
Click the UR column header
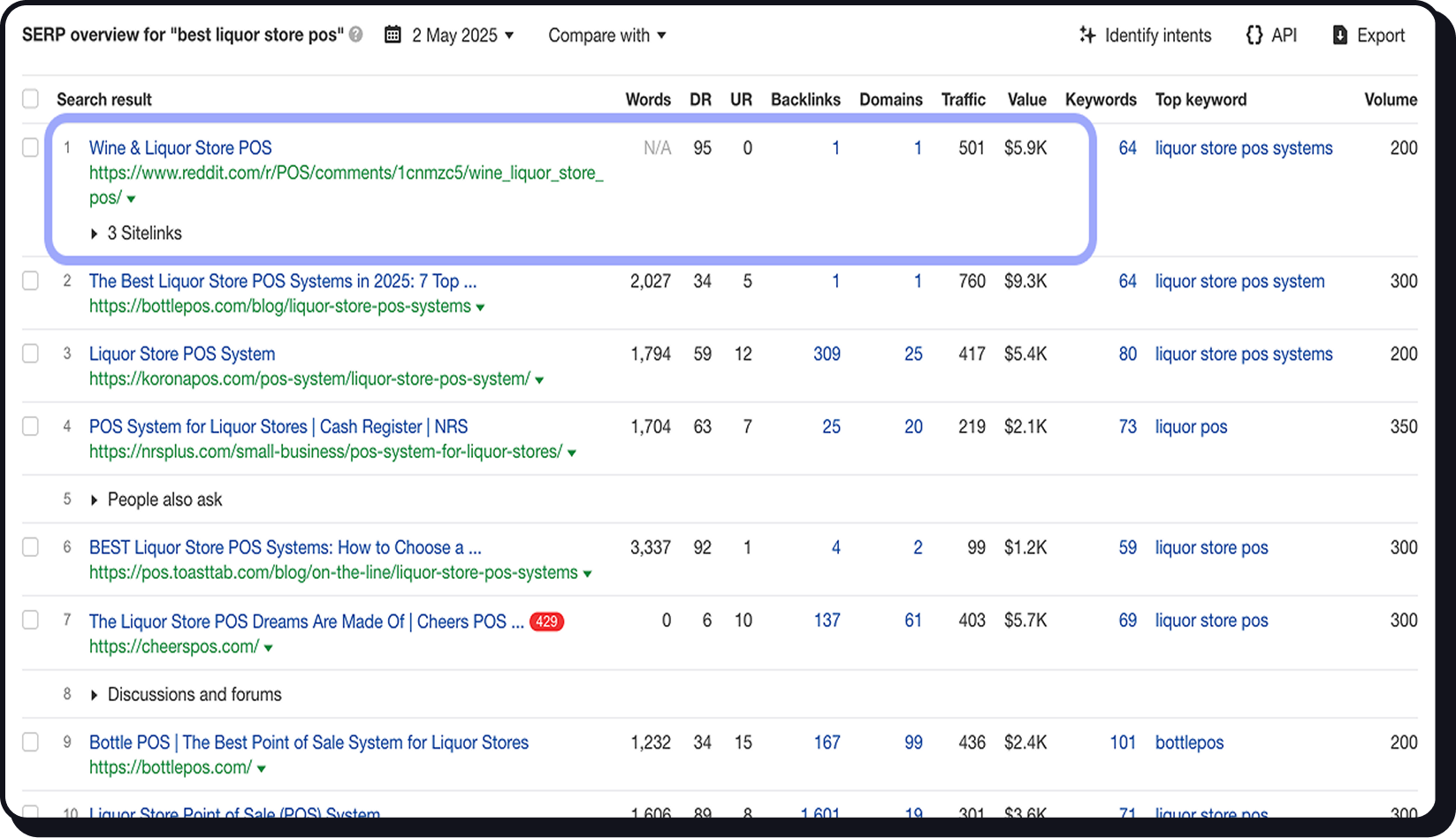point(741,99)
